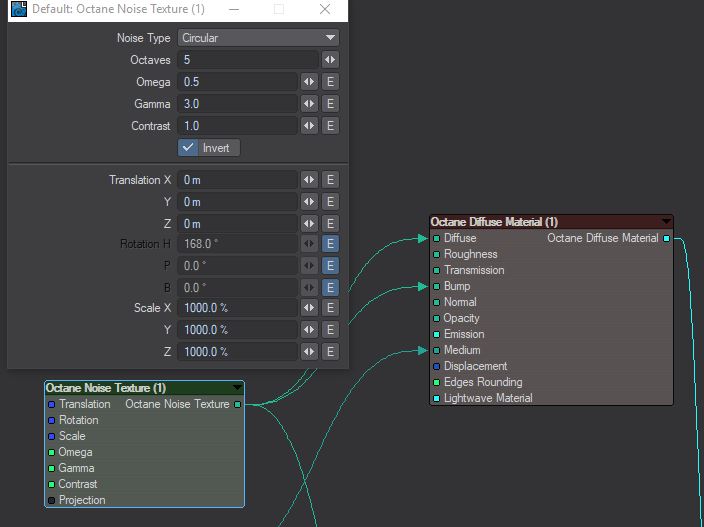The image size is (704, 527).
Task: Open the Scale Y envelope E button
Action: click(x=330, y=330)
